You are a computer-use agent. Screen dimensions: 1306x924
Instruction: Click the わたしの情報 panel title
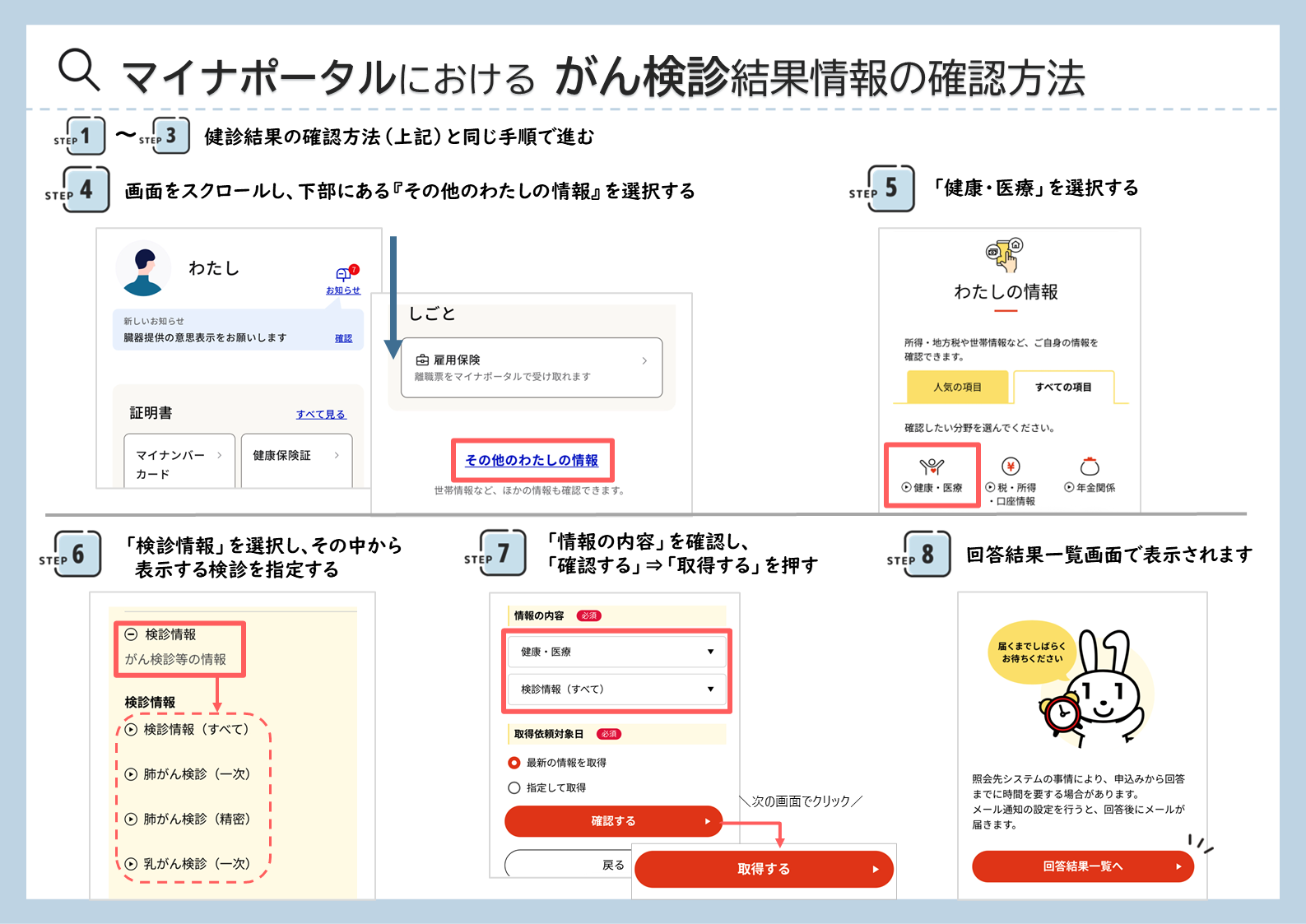(x=1006, y=292)
